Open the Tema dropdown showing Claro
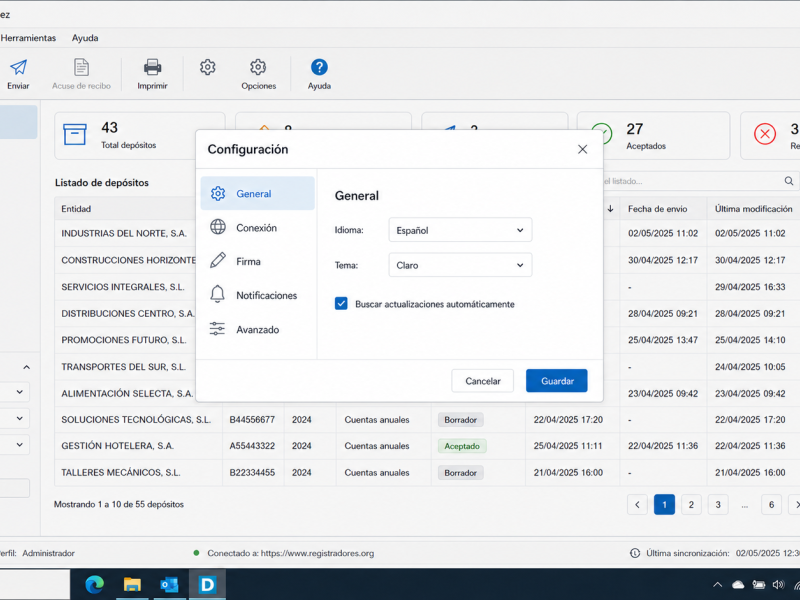 tap(460, 265)
